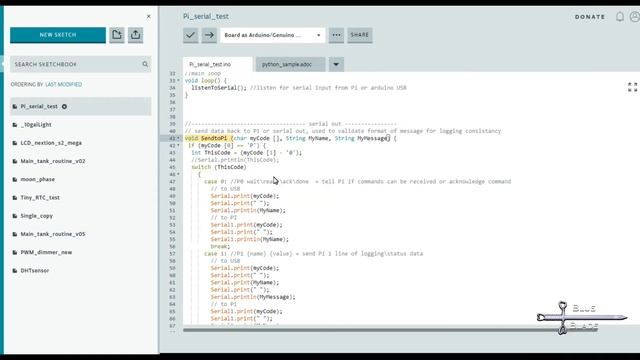
Task: Open the three-dots more options menu
Action: pyautogui.click(x=336, y=35)
